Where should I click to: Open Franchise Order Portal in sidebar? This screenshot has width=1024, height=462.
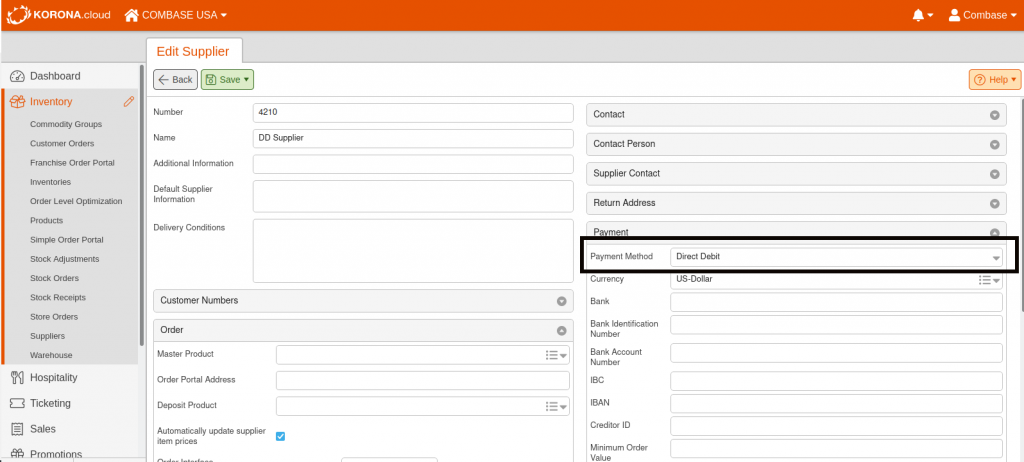click(x=72, y=163)
